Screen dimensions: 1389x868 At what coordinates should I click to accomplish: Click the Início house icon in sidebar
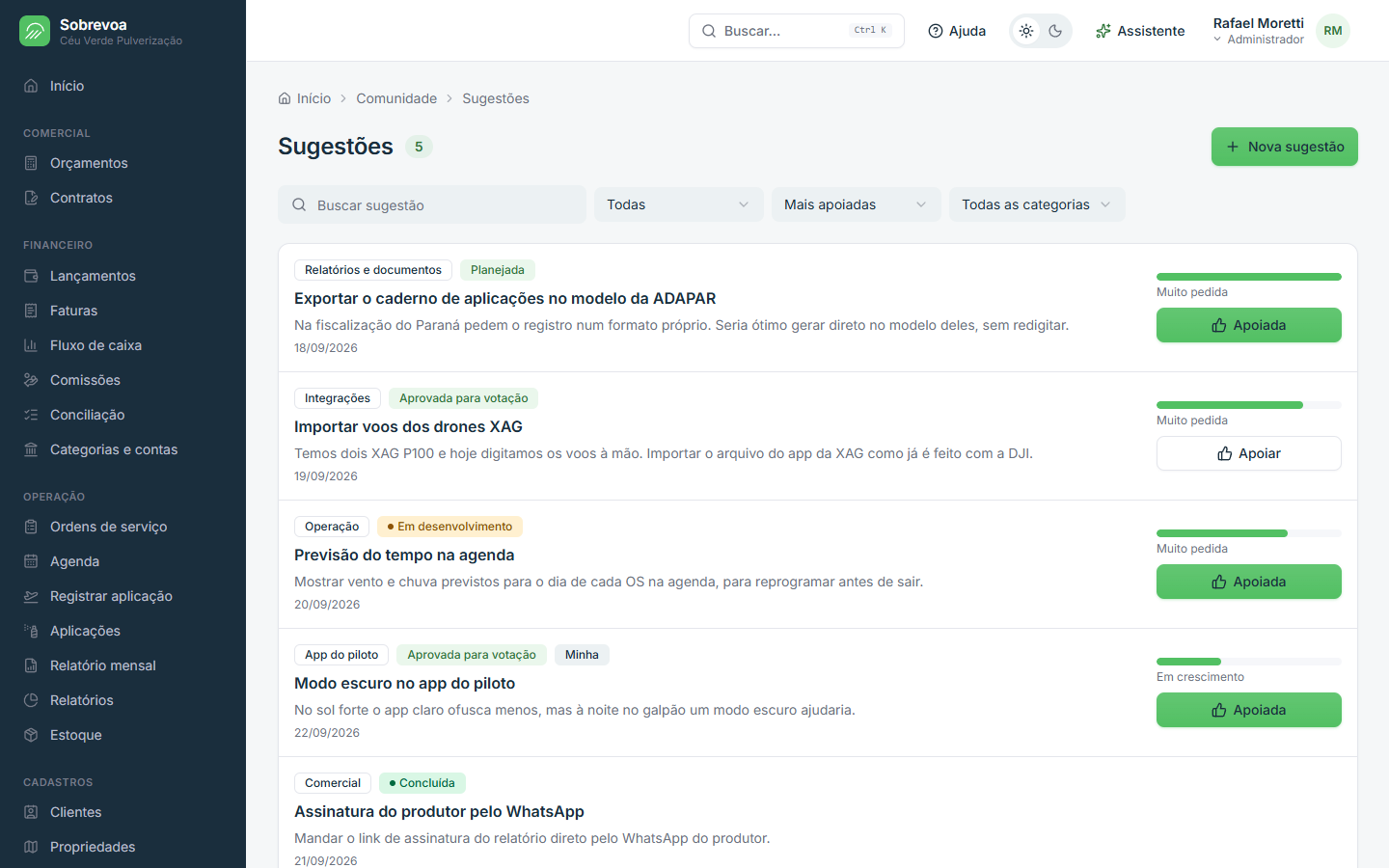tap(31, 86)
